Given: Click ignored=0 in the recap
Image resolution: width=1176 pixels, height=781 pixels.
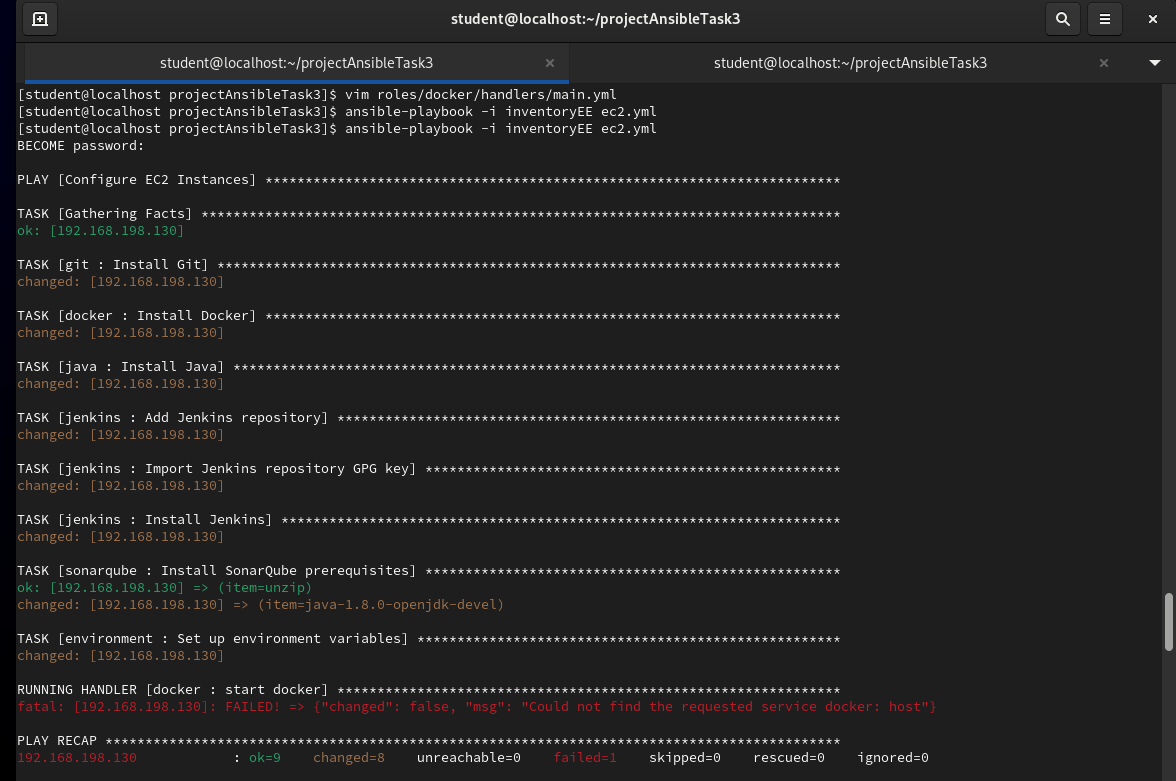Looking at the screenshot, I should 892,758.
